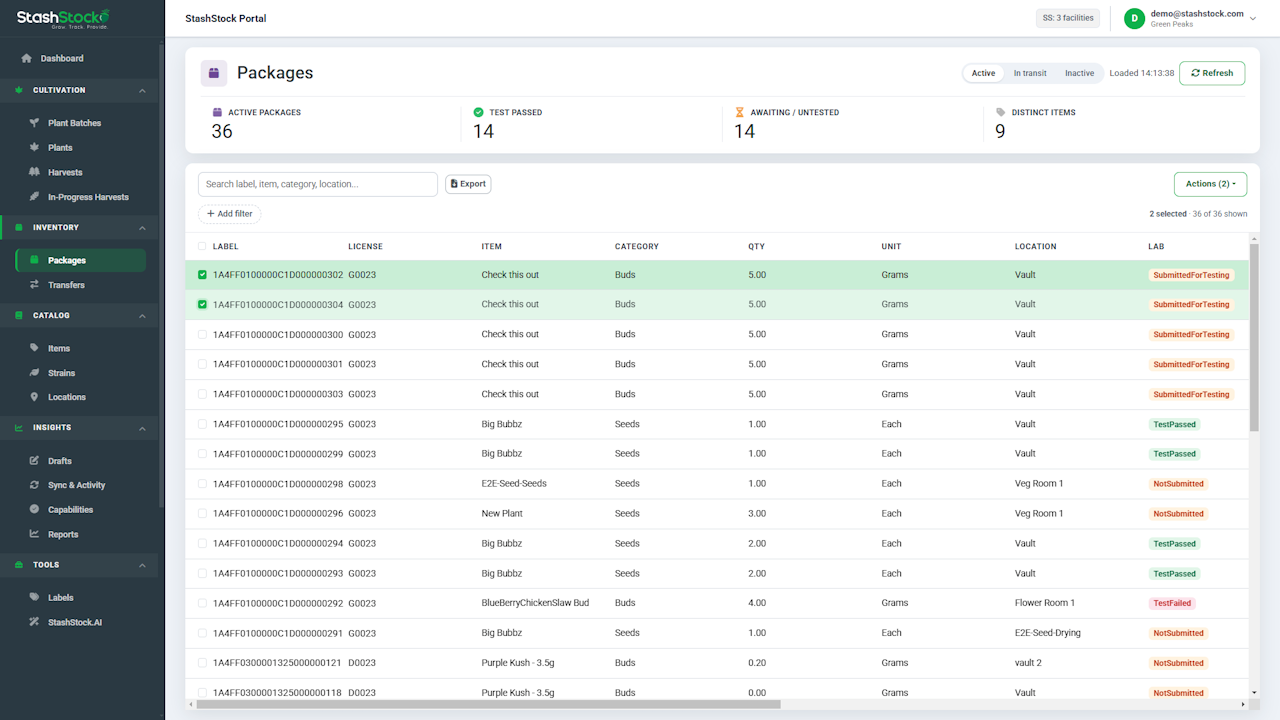Click the green user avatar D

point(1134,18)
